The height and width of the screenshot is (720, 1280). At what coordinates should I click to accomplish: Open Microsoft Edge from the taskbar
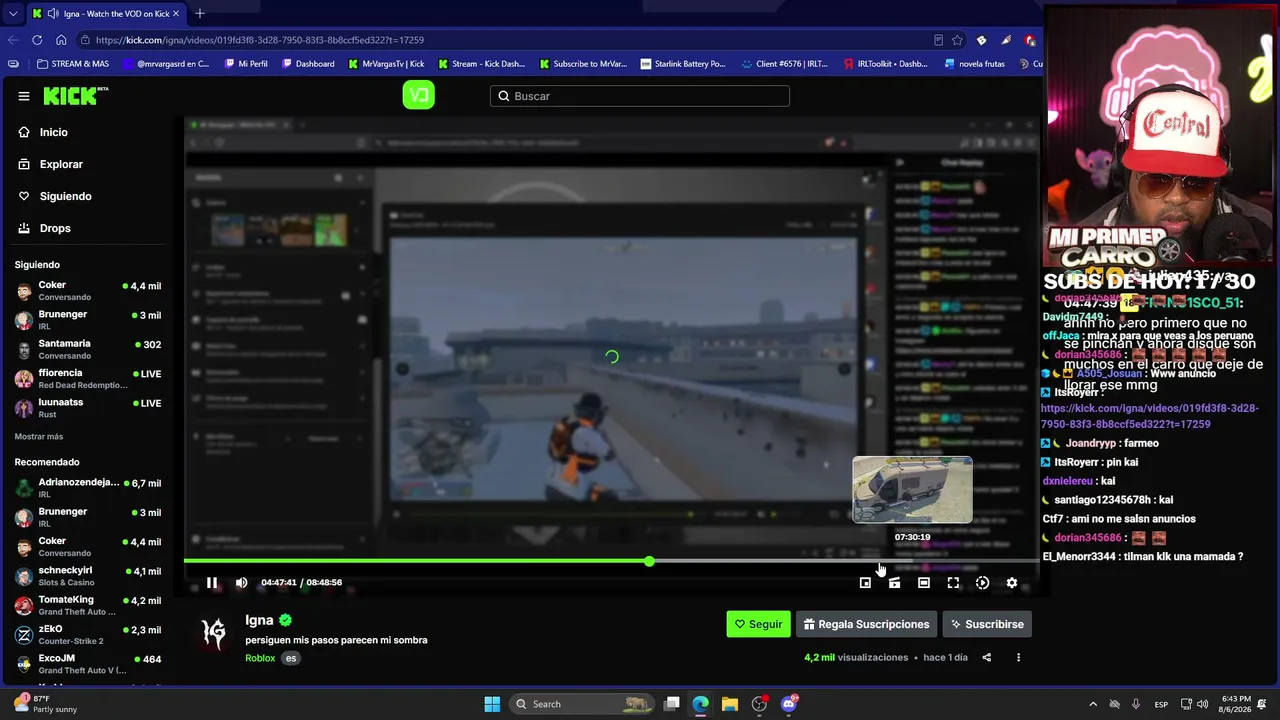tap(701, 704)
